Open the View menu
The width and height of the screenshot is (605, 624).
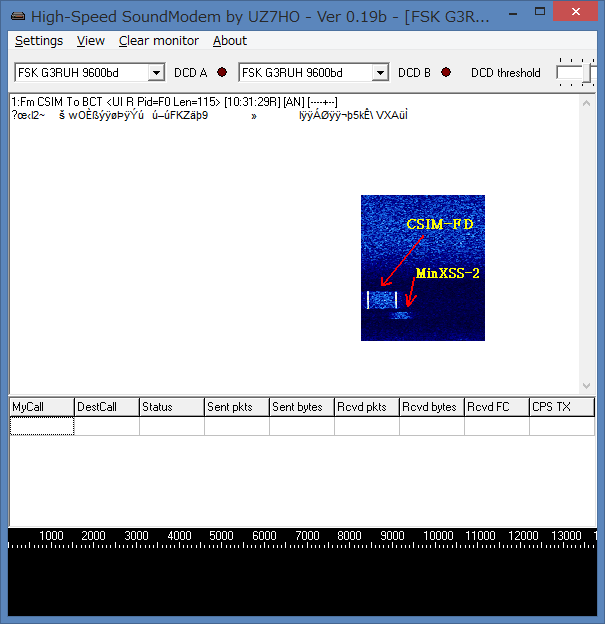[91, 41]
